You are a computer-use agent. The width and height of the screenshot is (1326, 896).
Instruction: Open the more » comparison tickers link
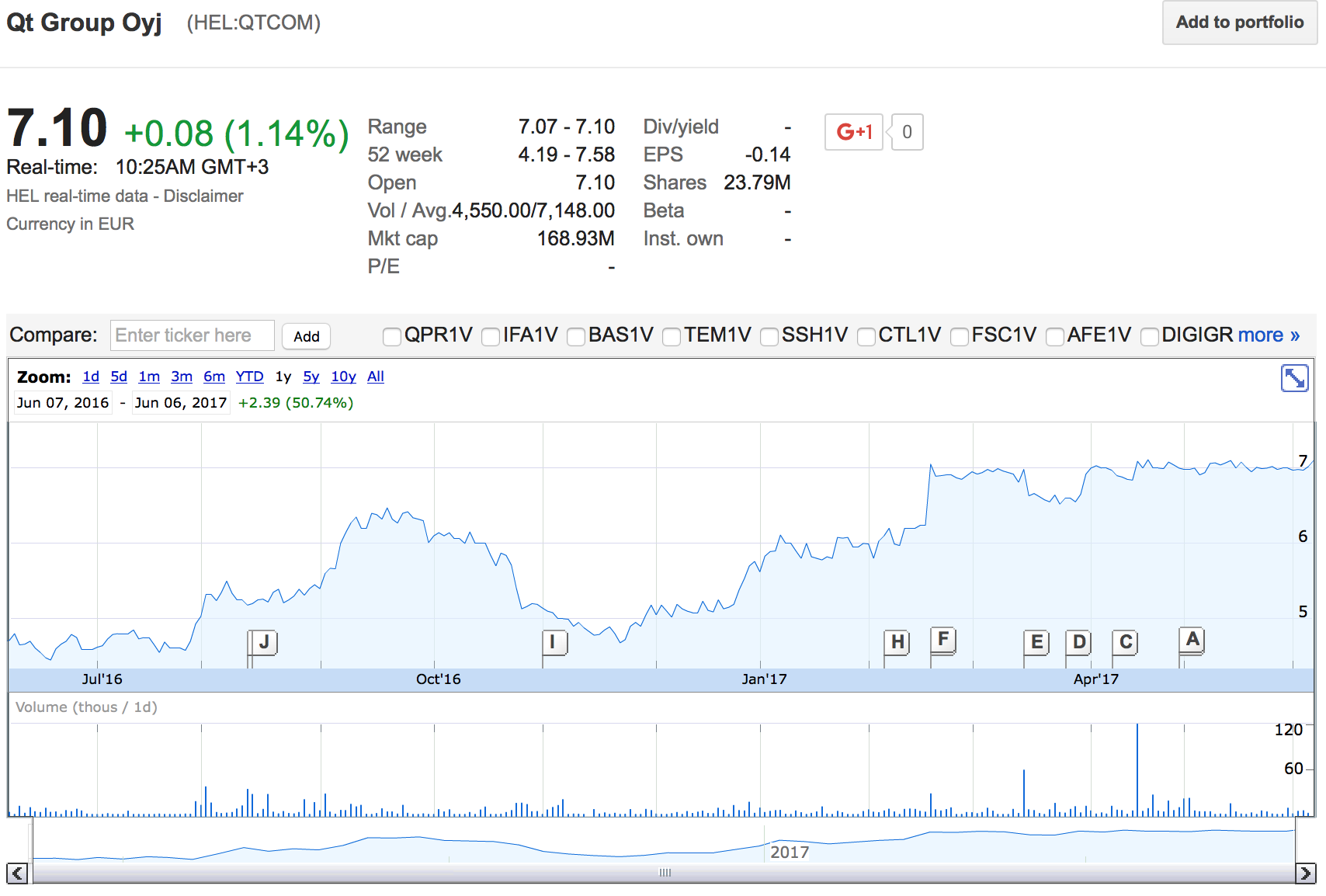(1269, 335)
